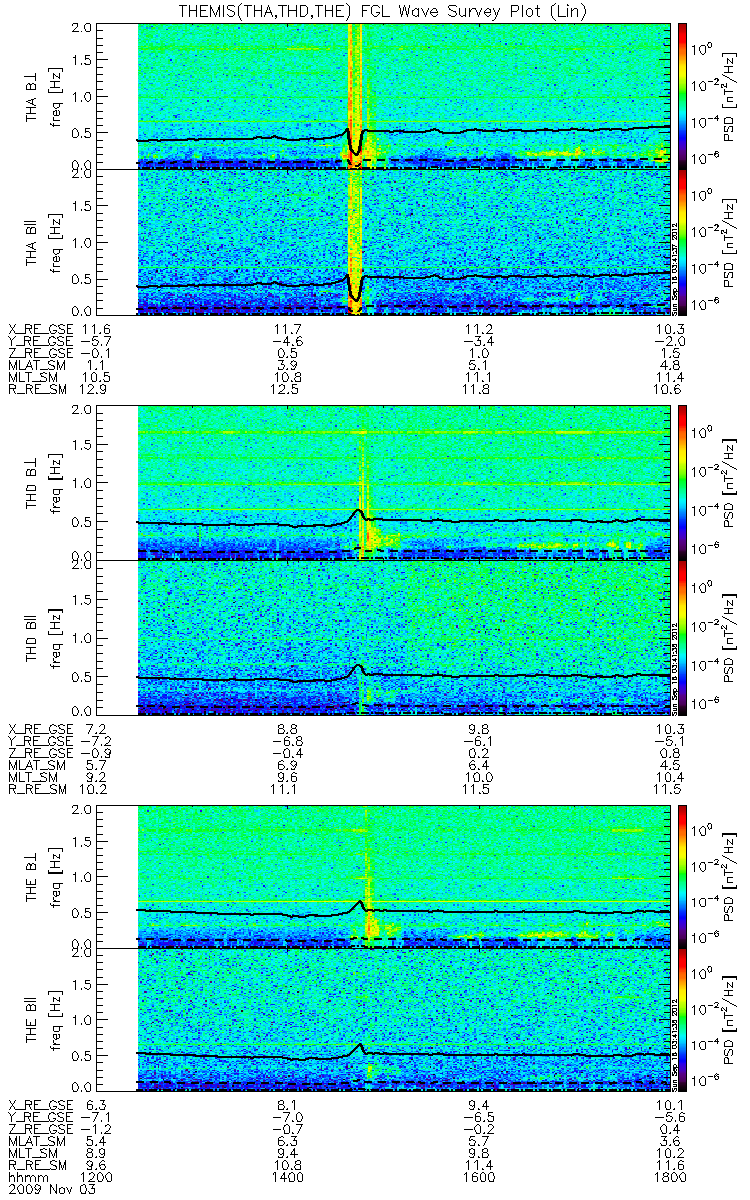Click the THE B⊥ axis label

coord(33,875)
